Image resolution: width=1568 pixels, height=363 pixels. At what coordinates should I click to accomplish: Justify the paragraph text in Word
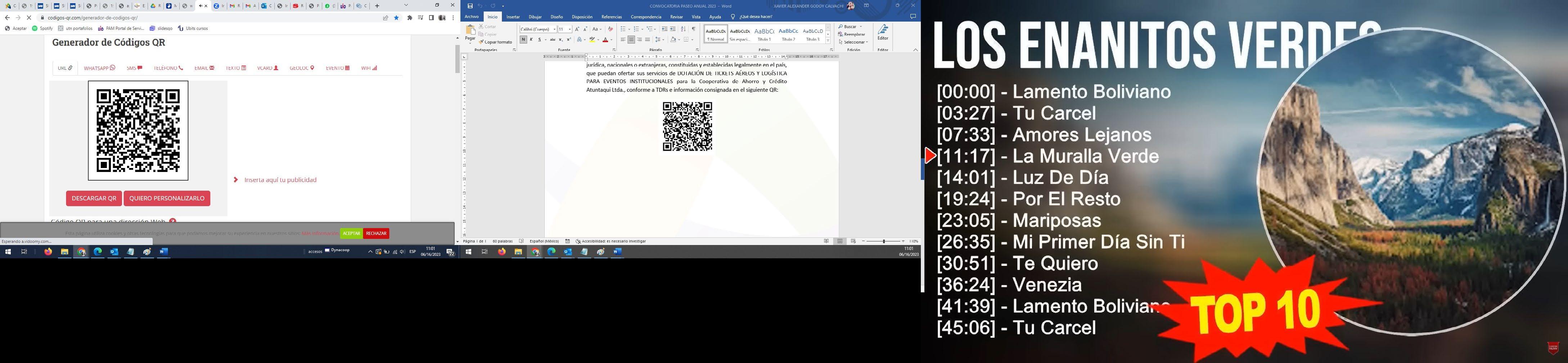pyautogui.click(x=647, y=40)
